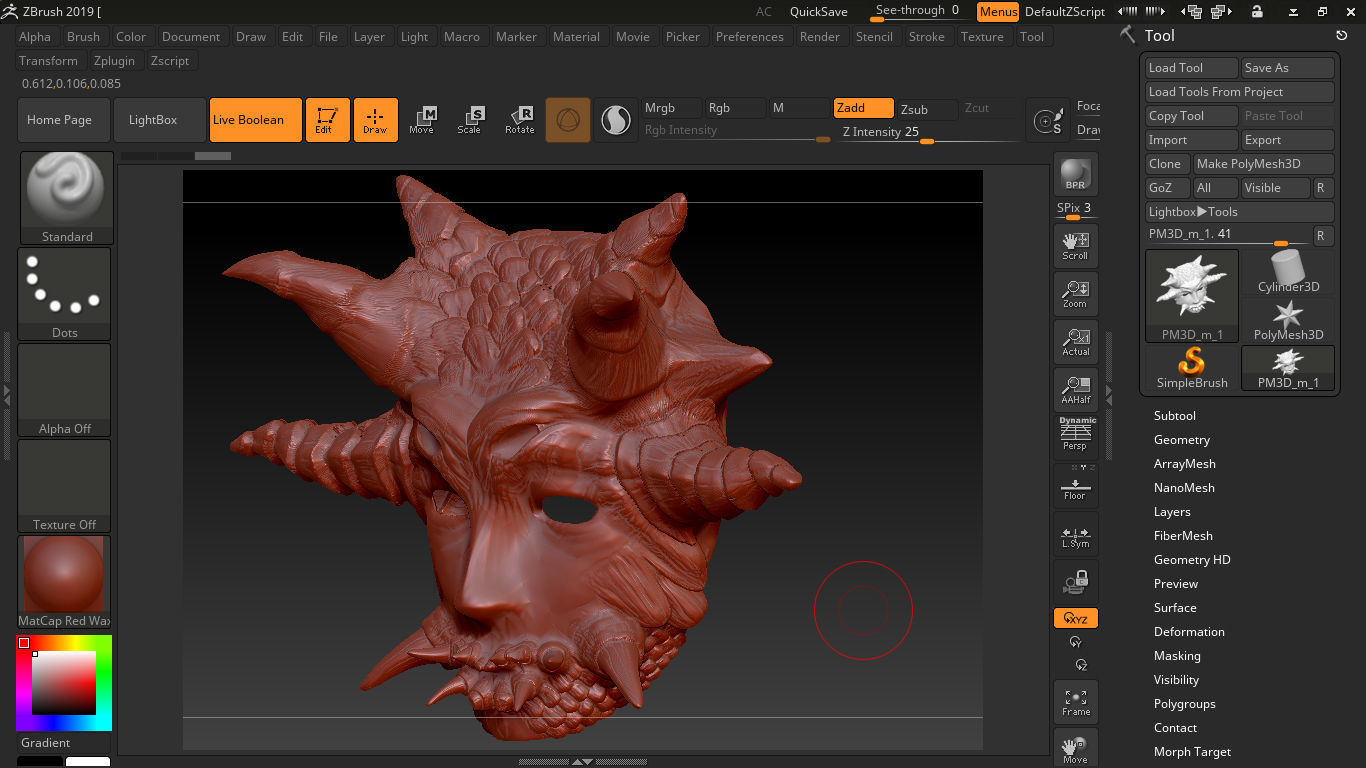Open the Standard brush picker

click(x=65, y=198)
